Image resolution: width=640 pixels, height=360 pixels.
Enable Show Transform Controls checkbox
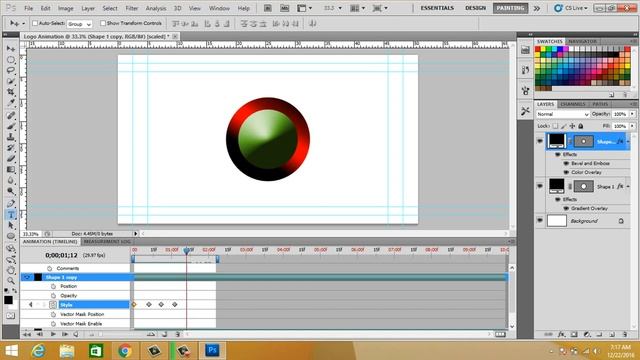click(103, 23)
